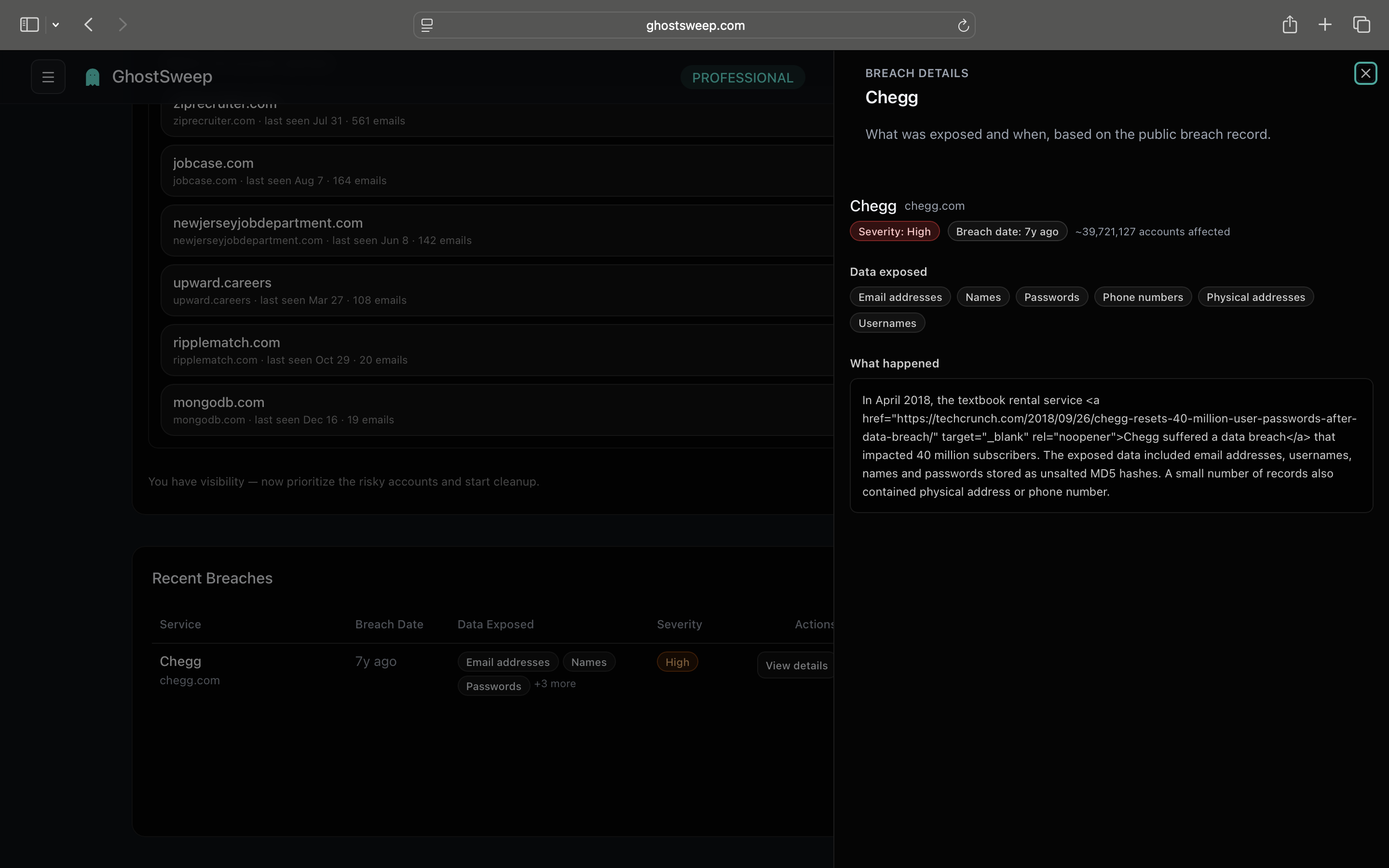Open a new tab with plus icon
Viewport: 1389px width, 868px height.
click(1325, 25)
